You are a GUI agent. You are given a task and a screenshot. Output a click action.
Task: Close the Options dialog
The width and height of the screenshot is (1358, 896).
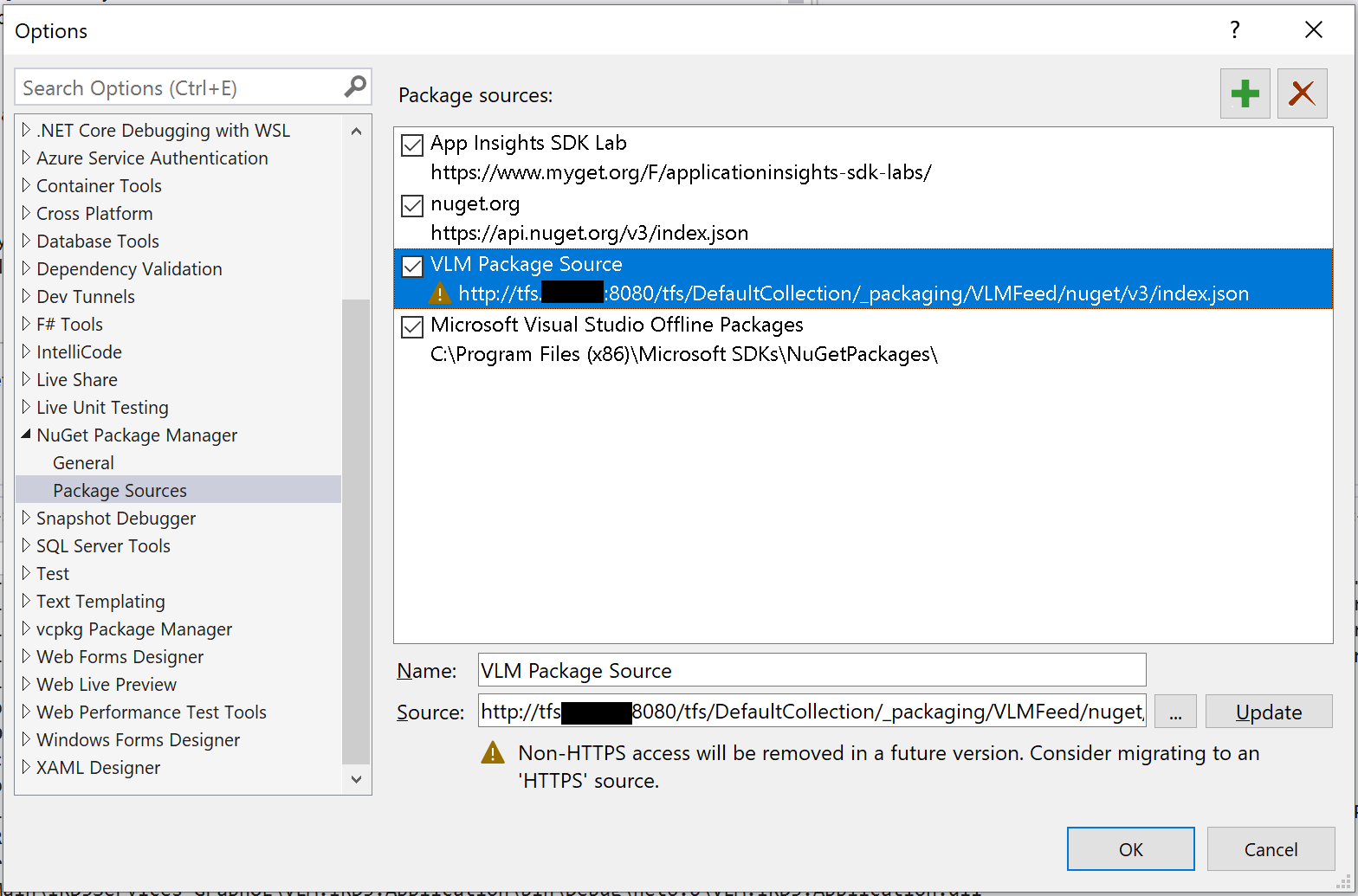pyautogui.click(x=1313, y=30)
